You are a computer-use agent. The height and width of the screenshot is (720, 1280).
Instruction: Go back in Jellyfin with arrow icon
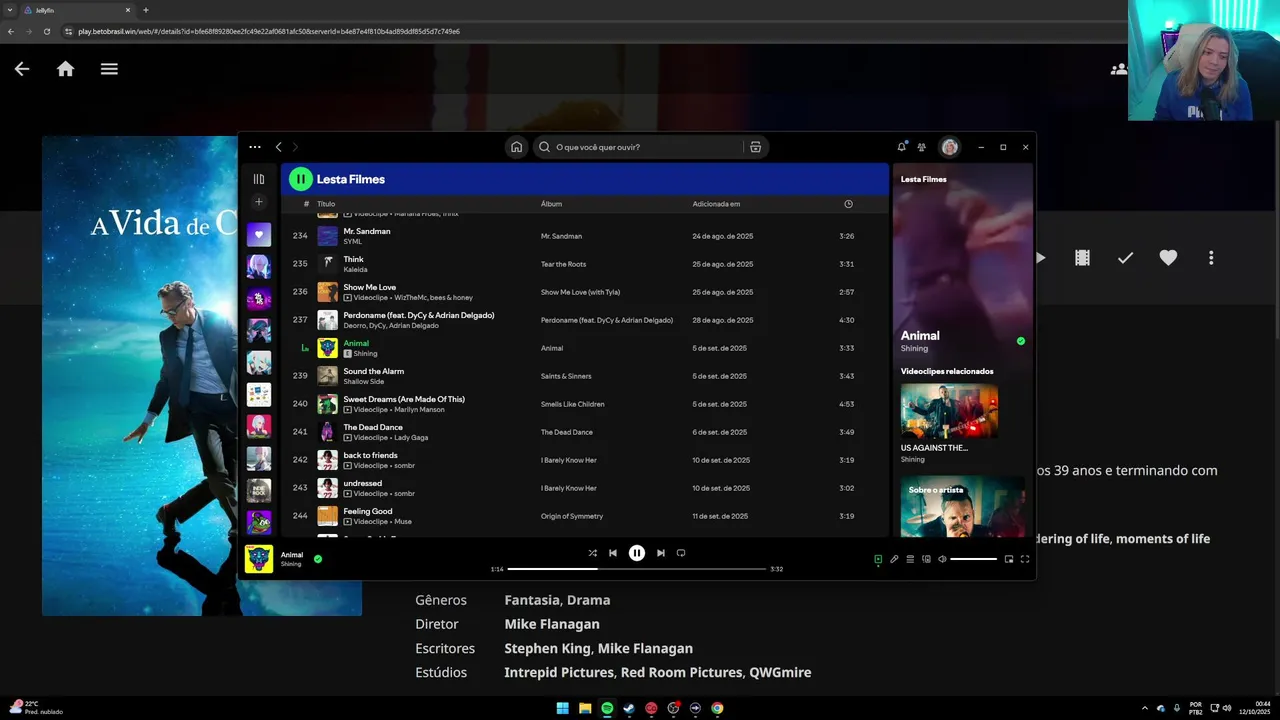pyautogui.click(x=21, y=69)
